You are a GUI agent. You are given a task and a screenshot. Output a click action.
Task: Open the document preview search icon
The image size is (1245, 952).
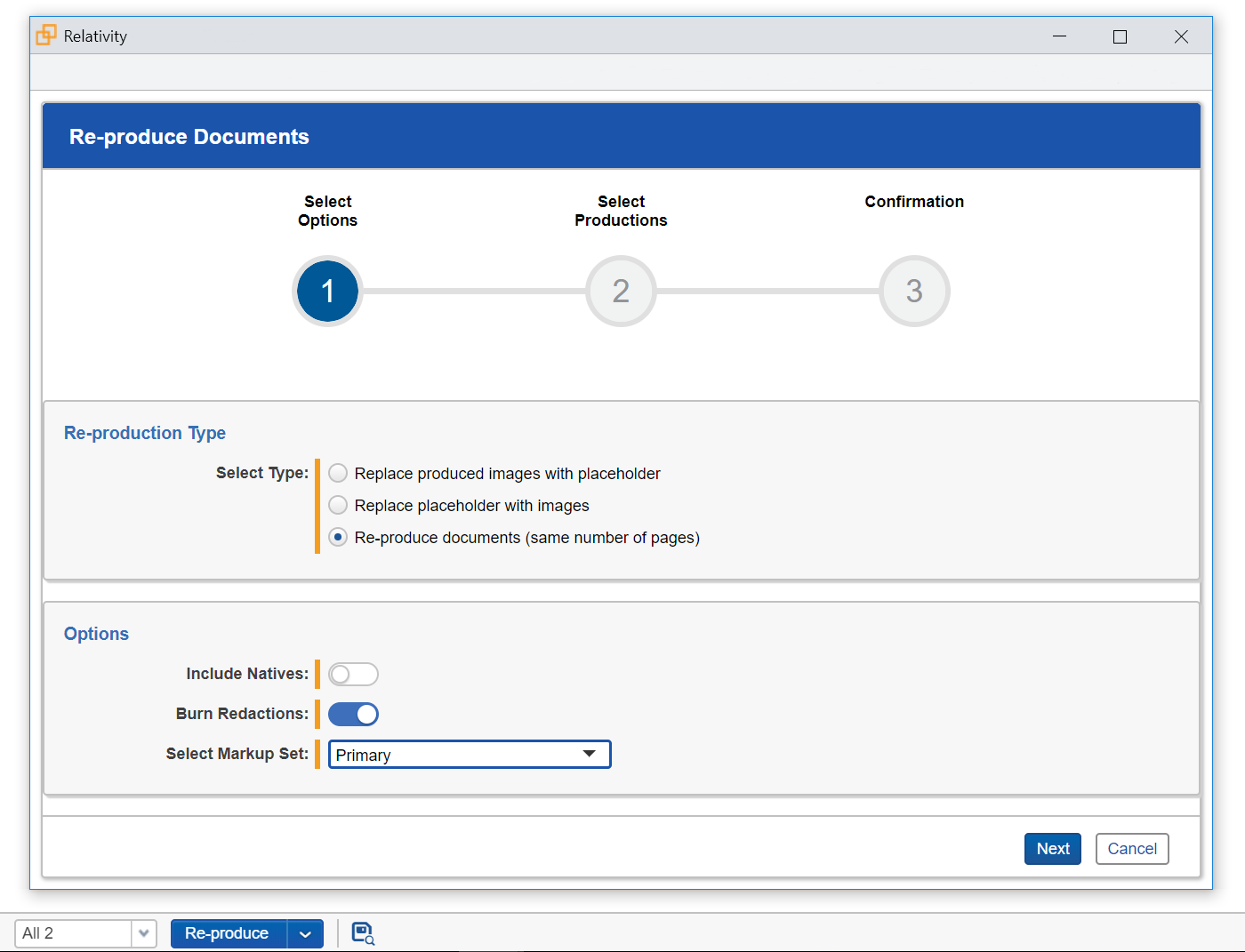click(363, 933)
